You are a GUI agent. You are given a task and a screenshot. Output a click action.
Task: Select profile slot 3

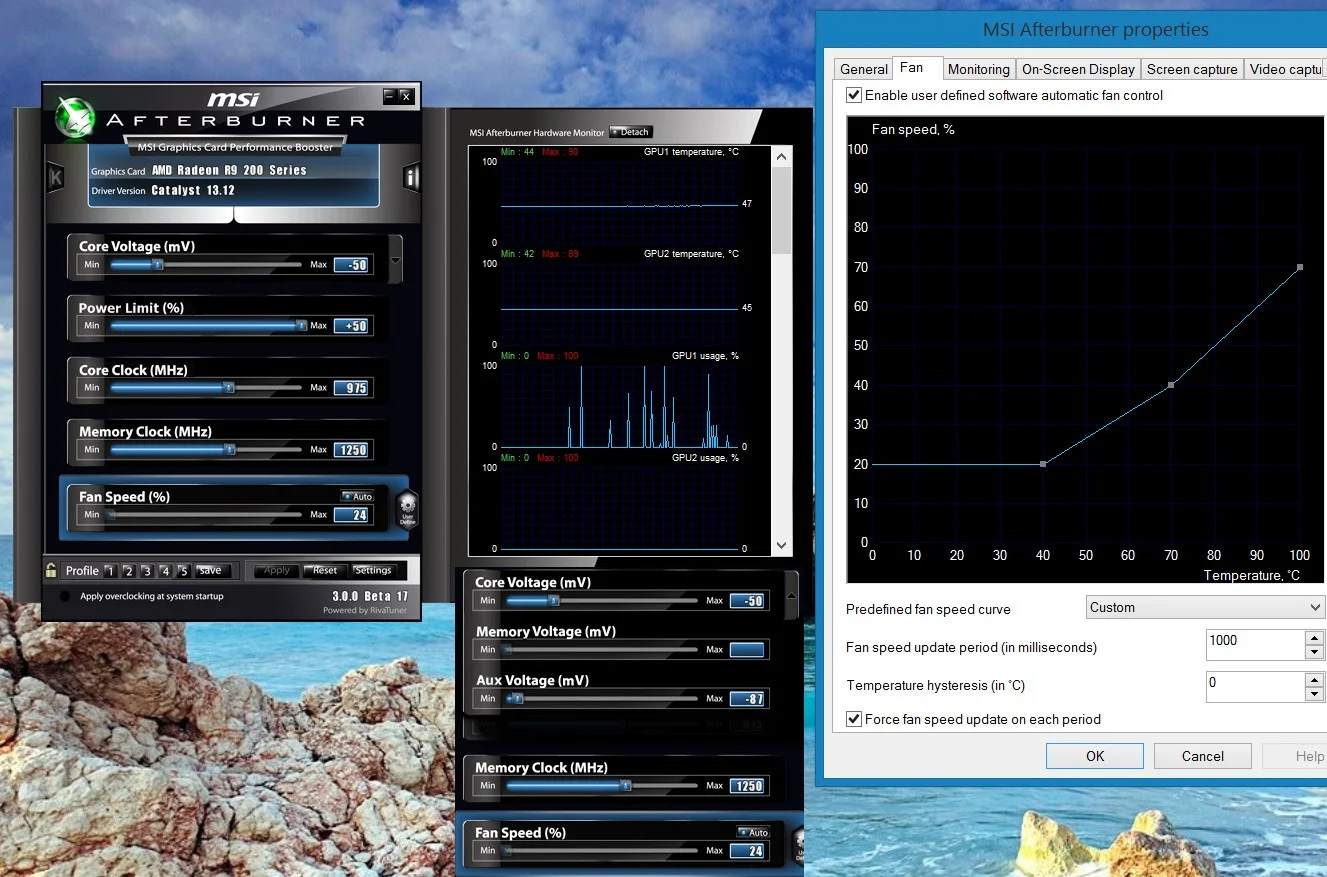tap(146, 571)
